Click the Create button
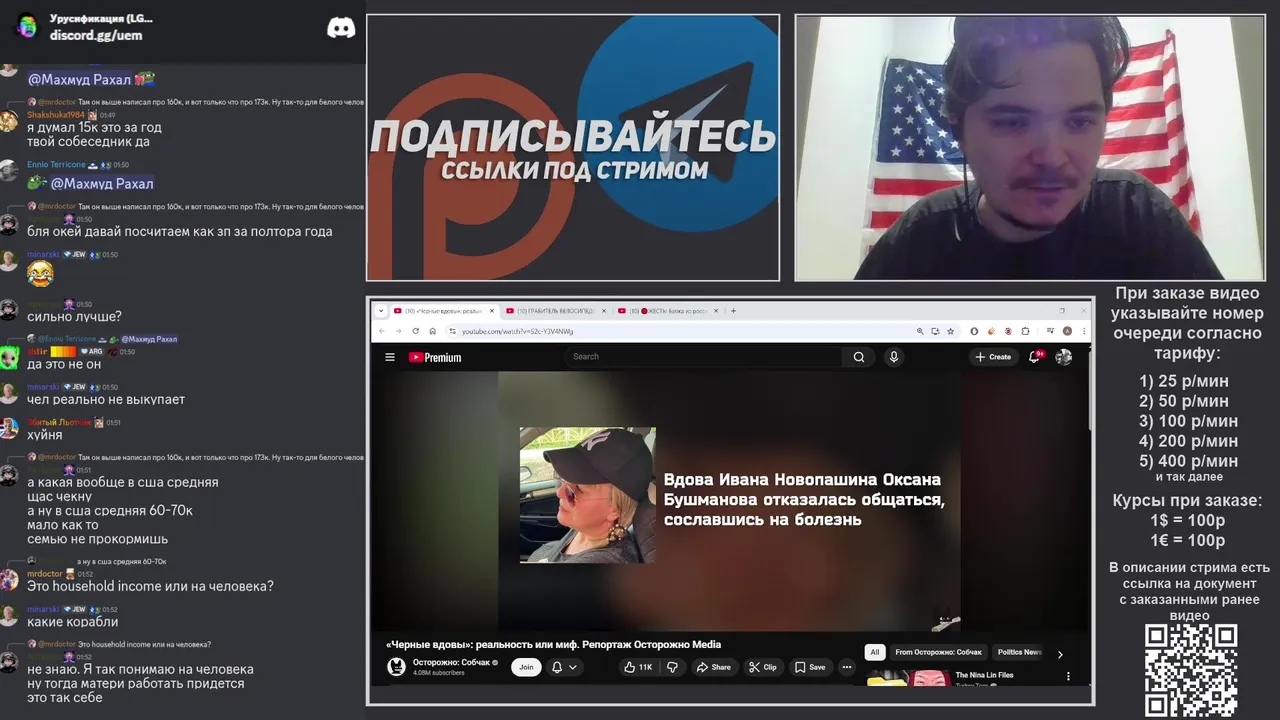Image resolution: width=1280 pixels, height=720 pixels. [993, 357]
